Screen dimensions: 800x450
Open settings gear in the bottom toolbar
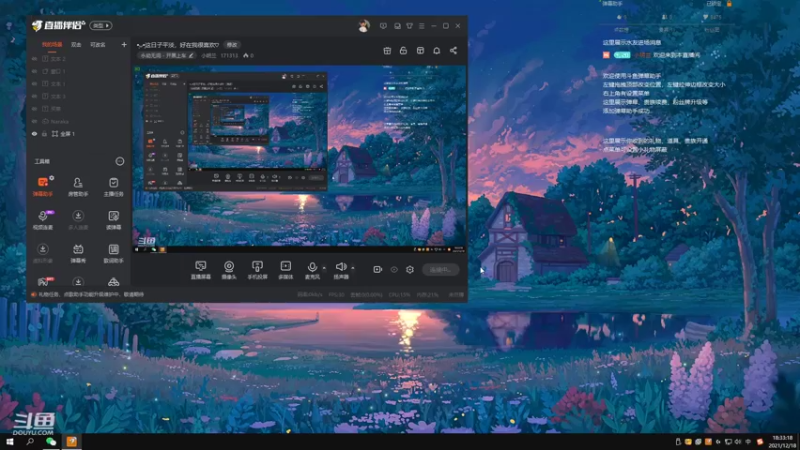click(410, 269)
